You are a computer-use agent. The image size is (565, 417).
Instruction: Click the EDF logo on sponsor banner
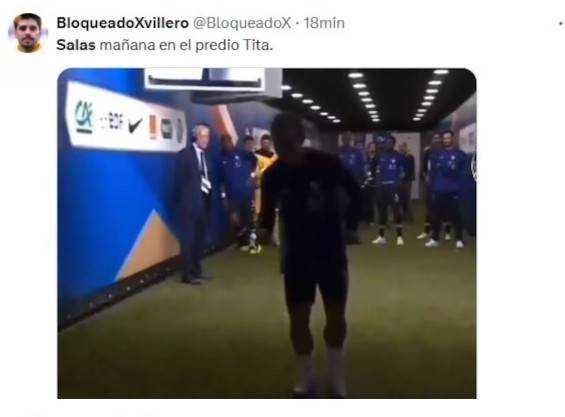[x=112, y=121]
